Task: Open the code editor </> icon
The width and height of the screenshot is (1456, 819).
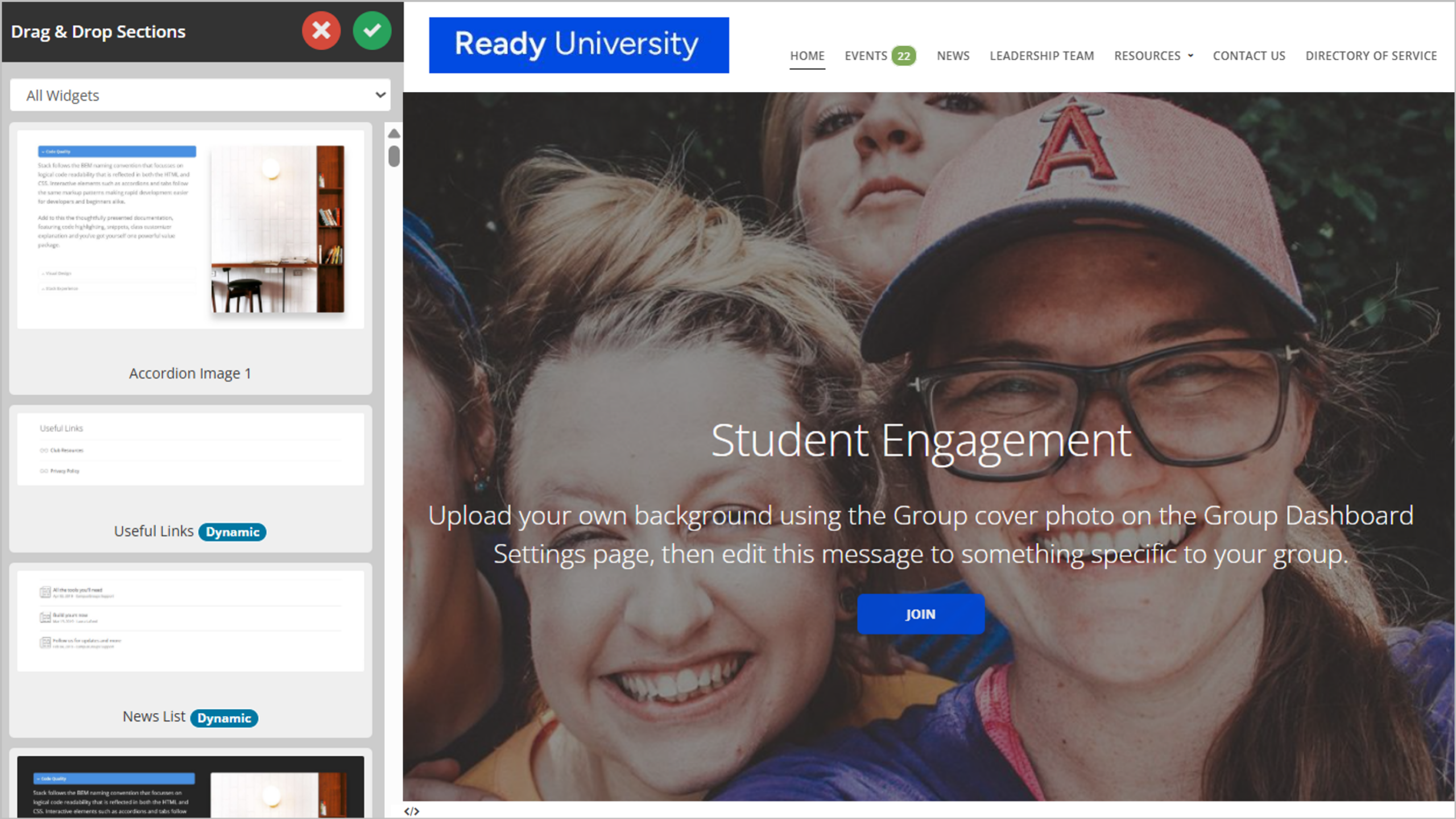Action: point(412,811)
